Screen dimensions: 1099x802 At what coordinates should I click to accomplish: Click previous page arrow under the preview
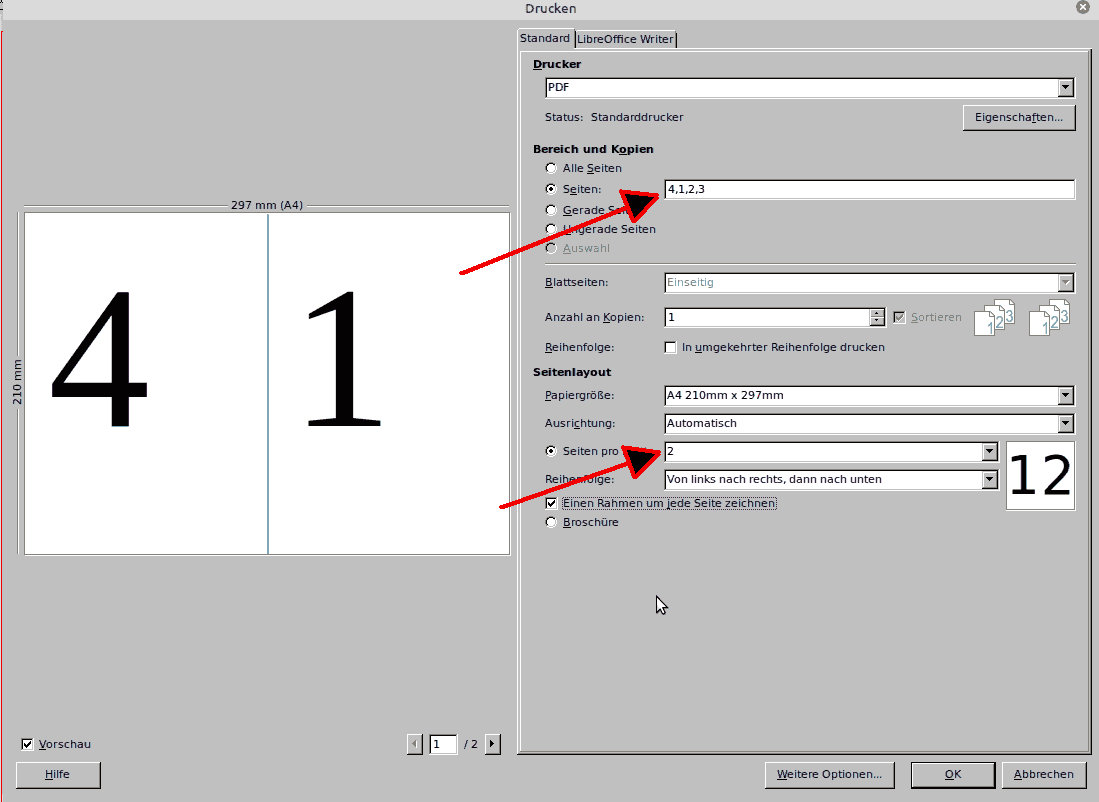[x=415, y=744]
